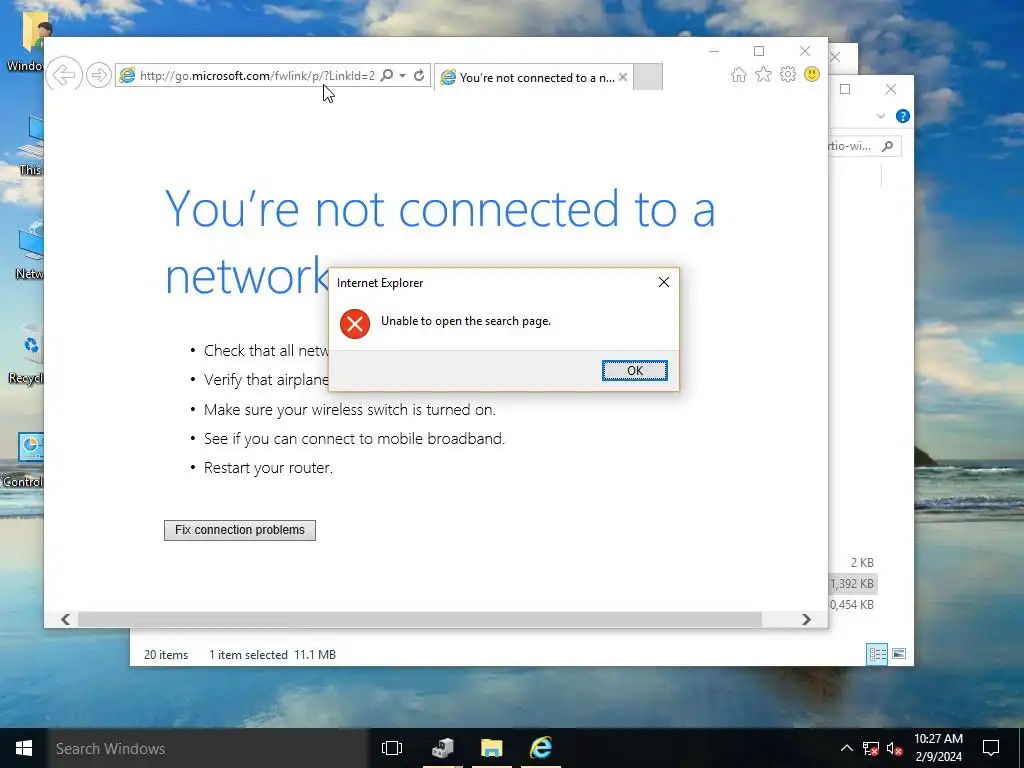
Task: Select the file row sized 2 KB
Action: tap(854, 562)
